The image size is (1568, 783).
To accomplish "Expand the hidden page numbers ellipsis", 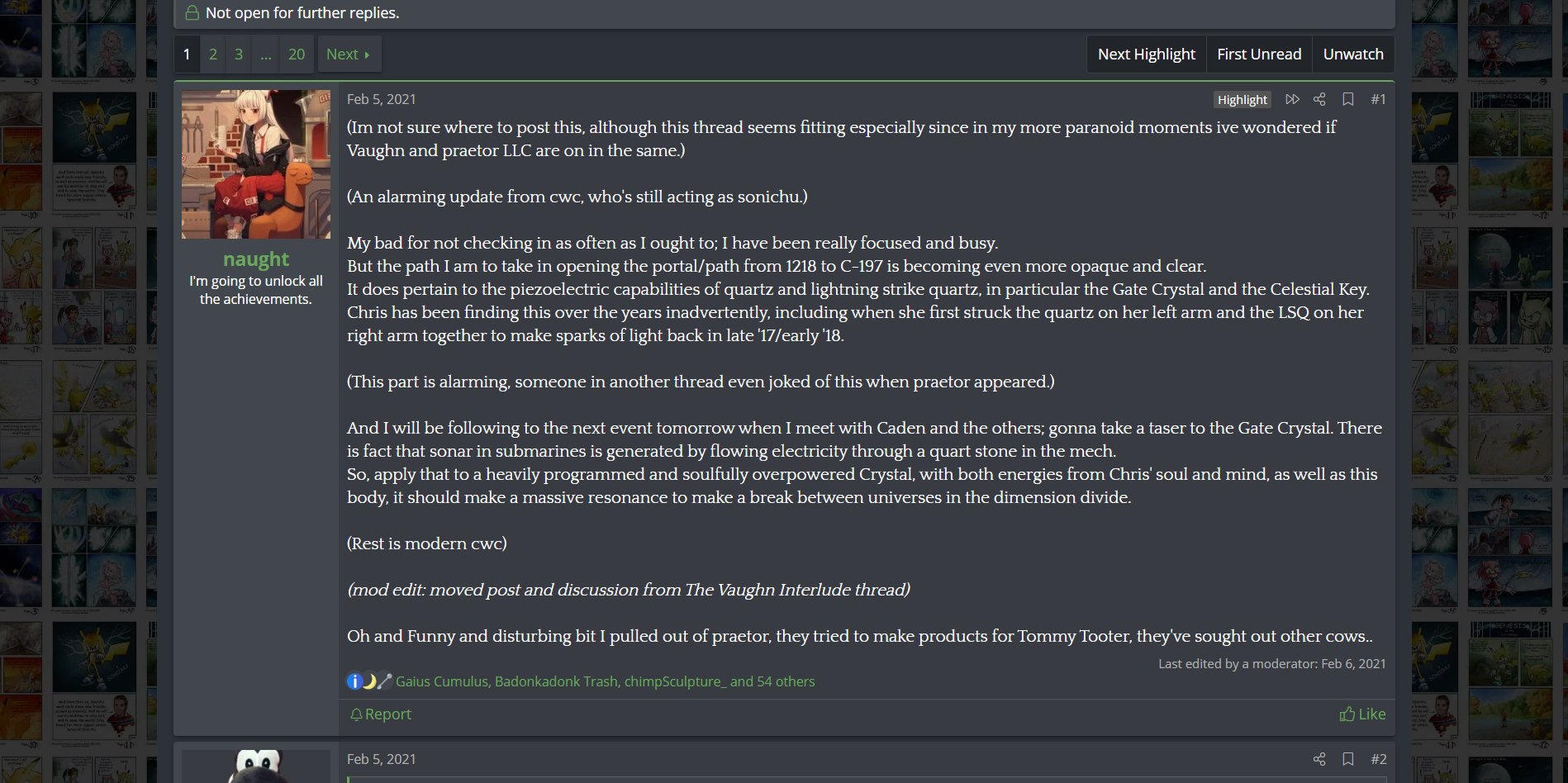I will pyautogui.click(x=265, y=55).
